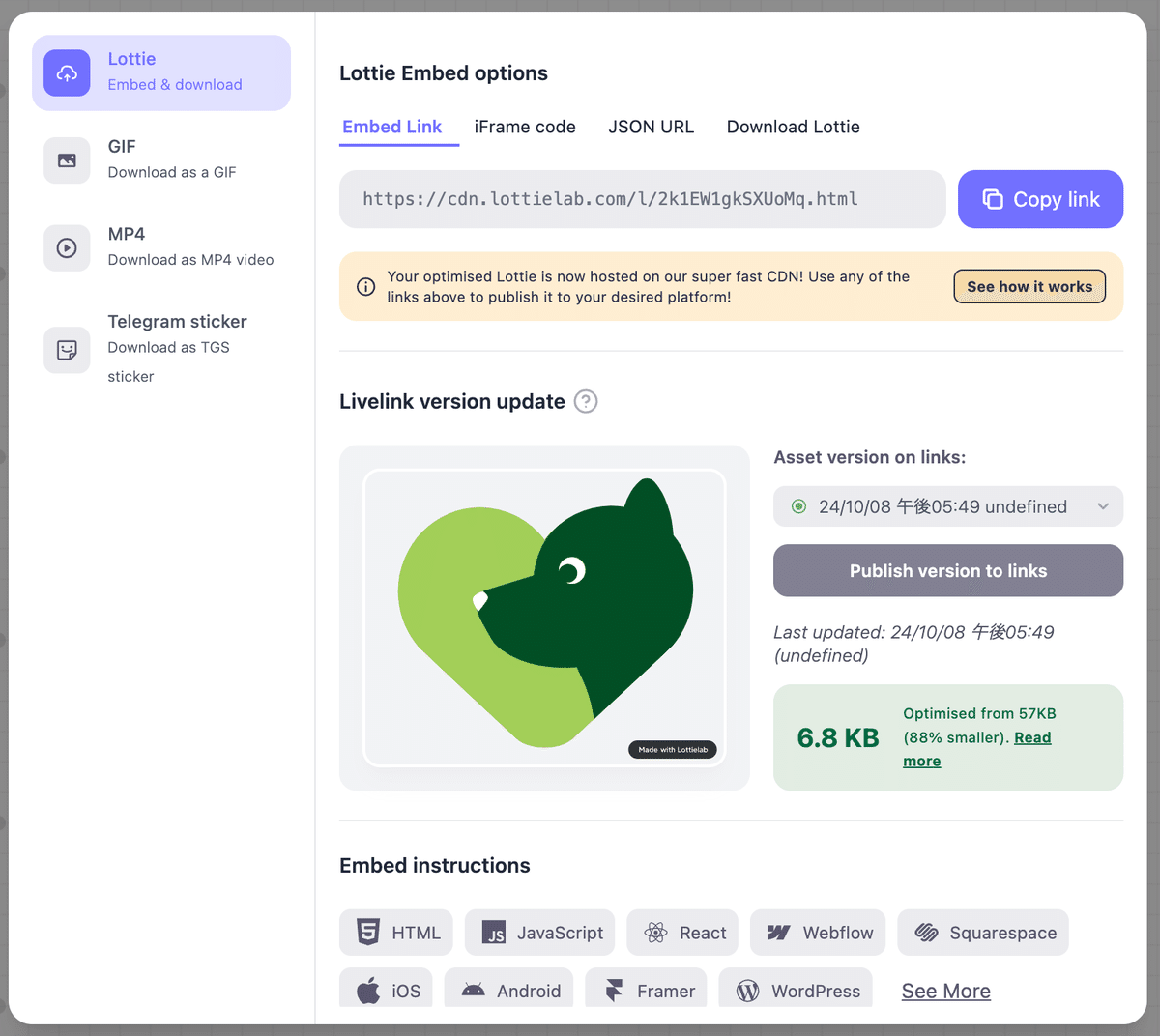Screen dimensions: 1160x1036
Task: Click the info icon in the CDN notice
Action: point(366,287)
